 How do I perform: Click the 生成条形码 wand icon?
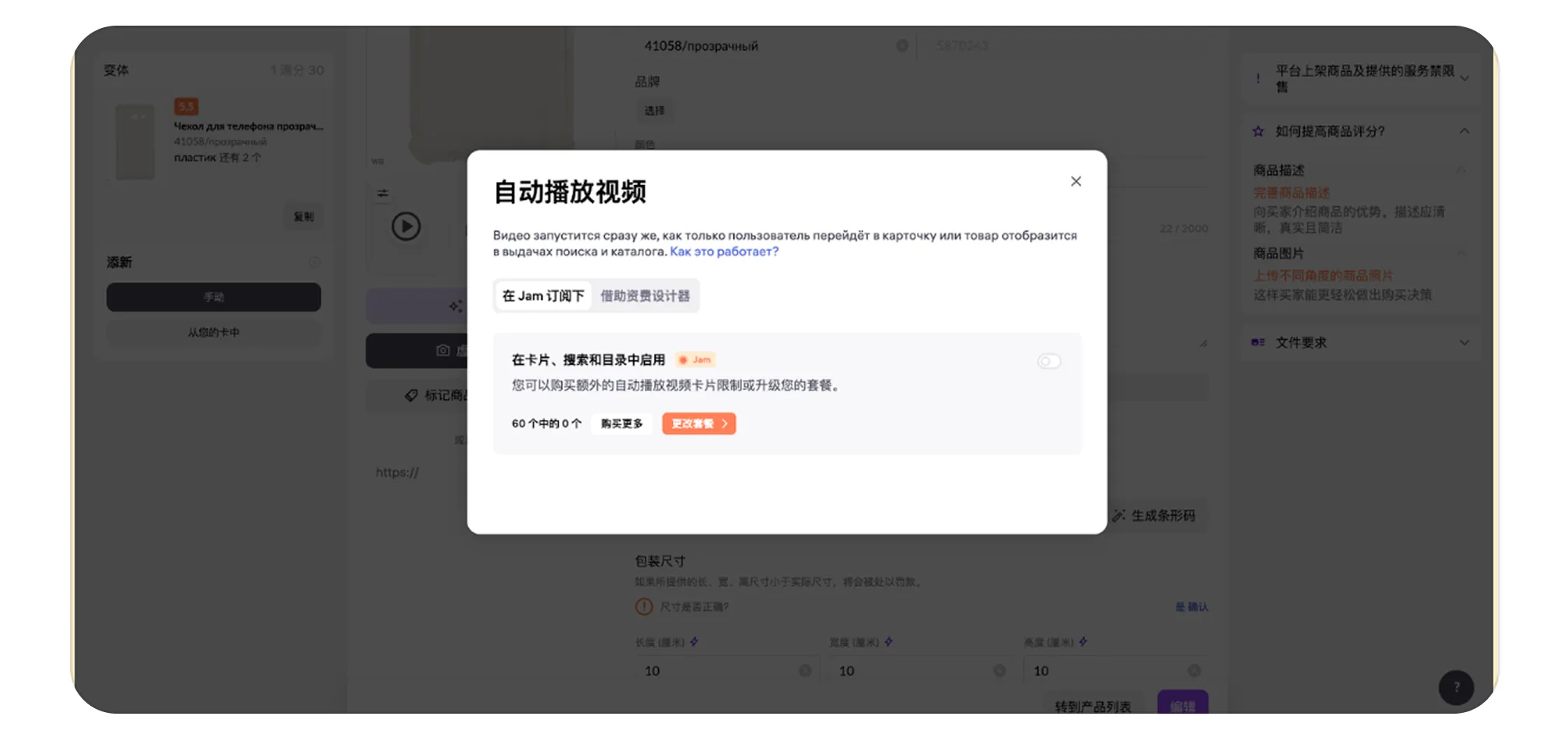pyautogui.click(x=1119, y=515)
